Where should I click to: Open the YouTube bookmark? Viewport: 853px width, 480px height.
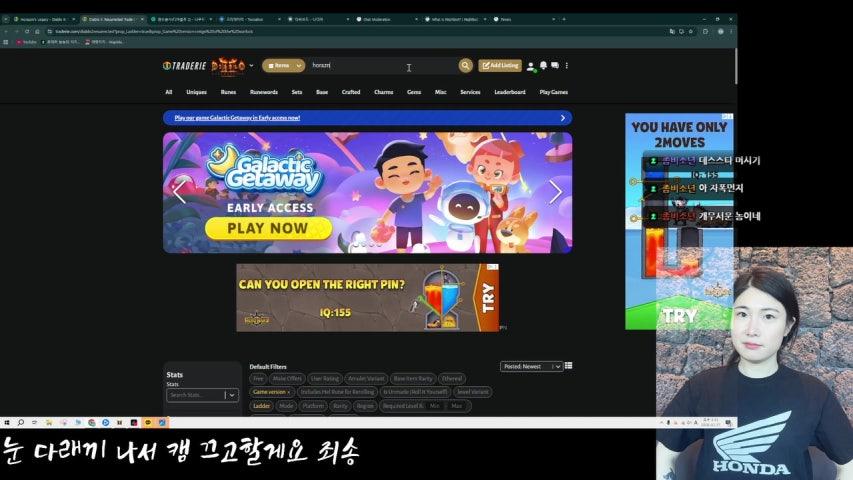pyautogui.click(x=27, y=42)
